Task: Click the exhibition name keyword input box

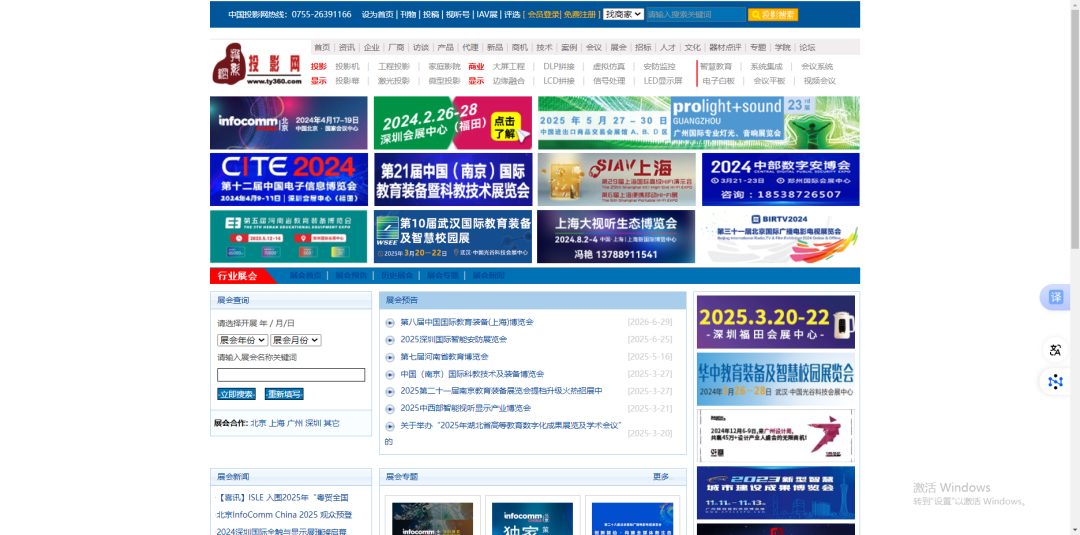Action: (291, 375)
